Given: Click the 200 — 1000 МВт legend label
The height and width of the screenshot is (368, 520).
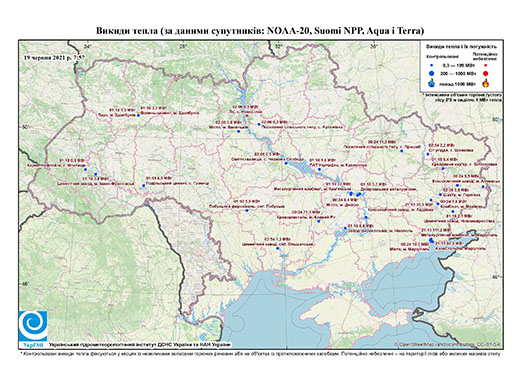Looking at the screenshot, I should 459,73.
